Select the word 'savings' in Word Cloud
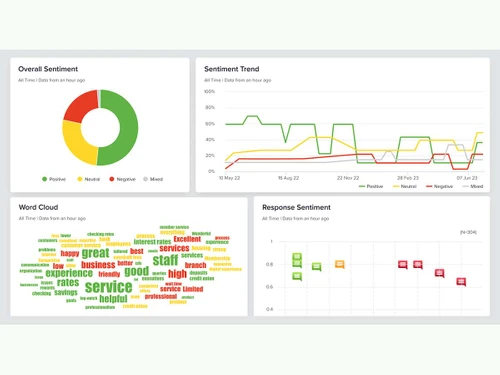 [66, 293]
